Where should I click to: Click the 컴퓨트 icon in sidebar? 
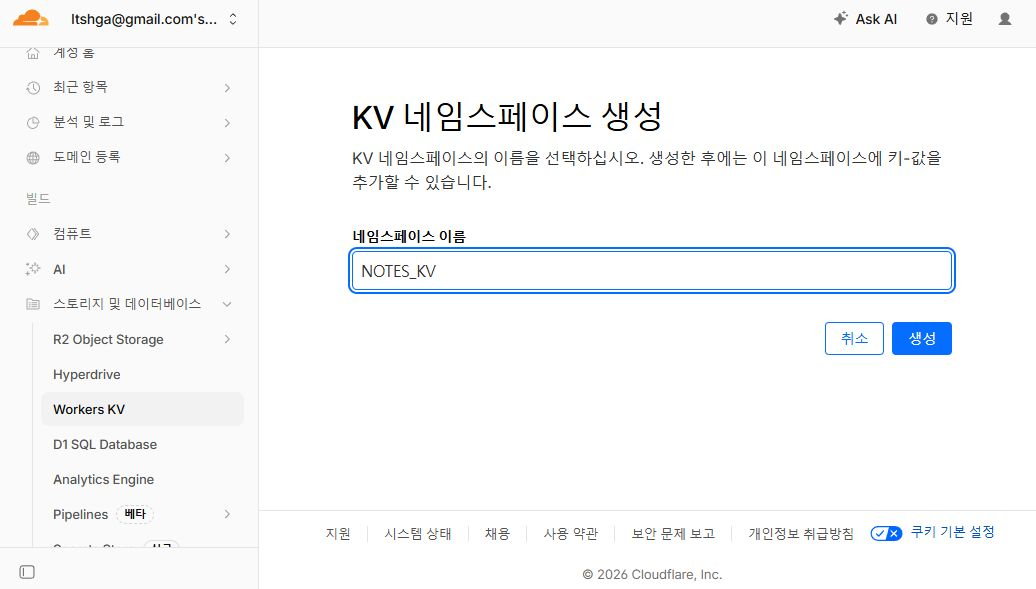coord(33,234)
